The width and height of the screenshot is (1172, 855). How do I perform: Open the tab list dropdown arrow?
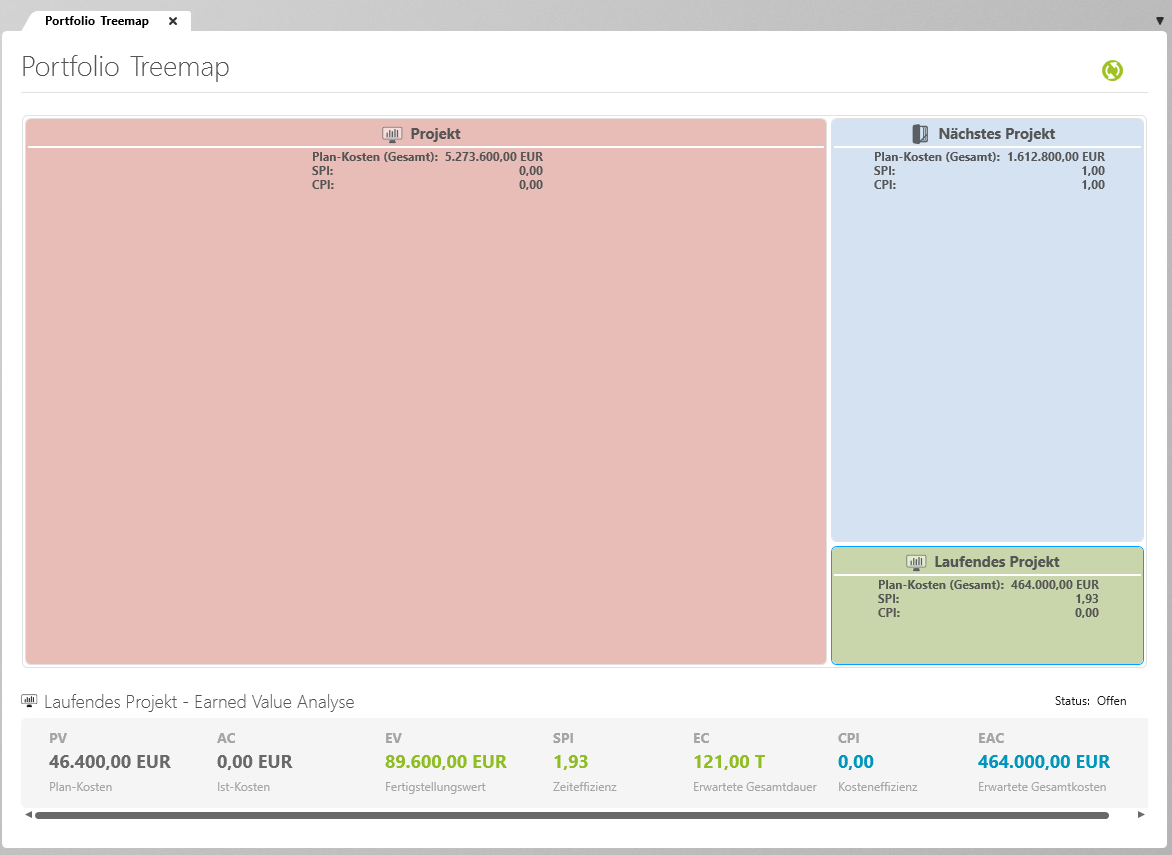[1159, 21]
